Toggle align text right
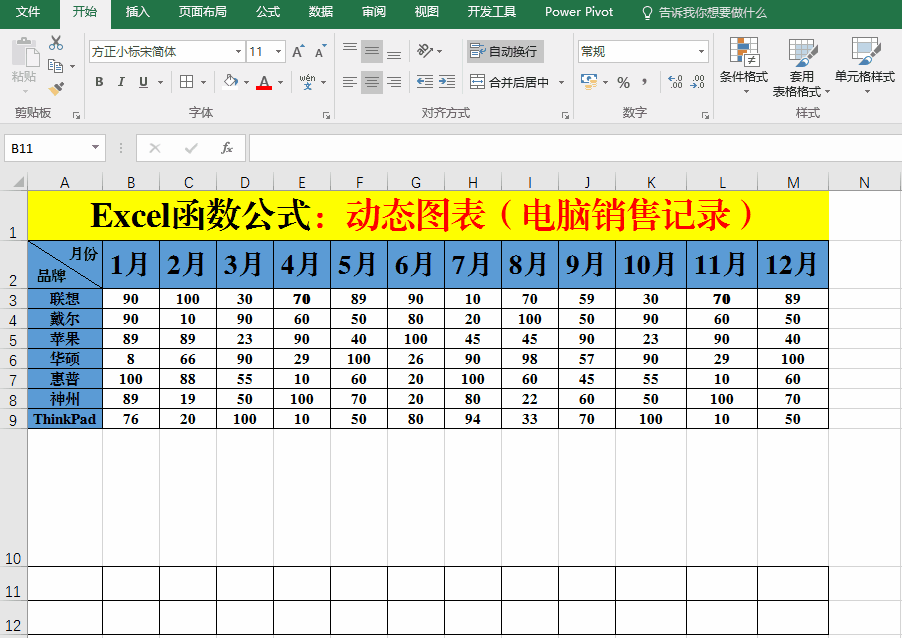 tap(394, 82)
